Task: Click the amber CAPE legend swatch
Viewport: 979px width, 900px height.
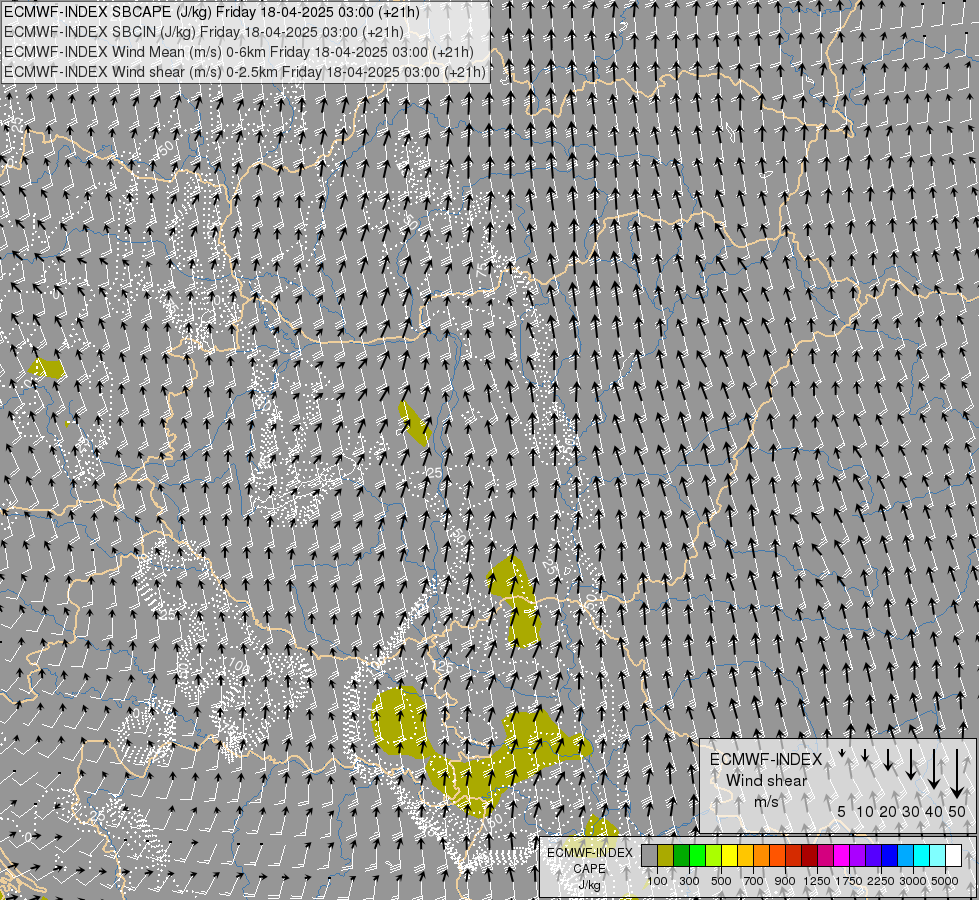Action: click(x=745, y=856)
